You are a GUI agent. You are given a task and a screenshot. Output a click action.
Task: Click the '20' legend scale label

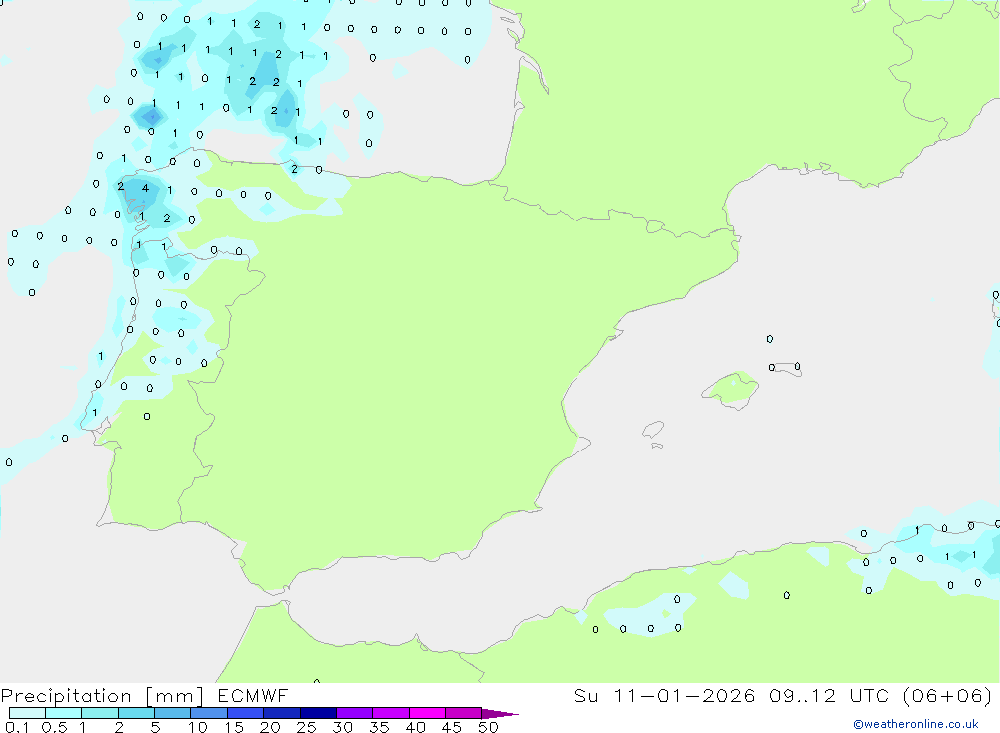[x=270, y=727]
